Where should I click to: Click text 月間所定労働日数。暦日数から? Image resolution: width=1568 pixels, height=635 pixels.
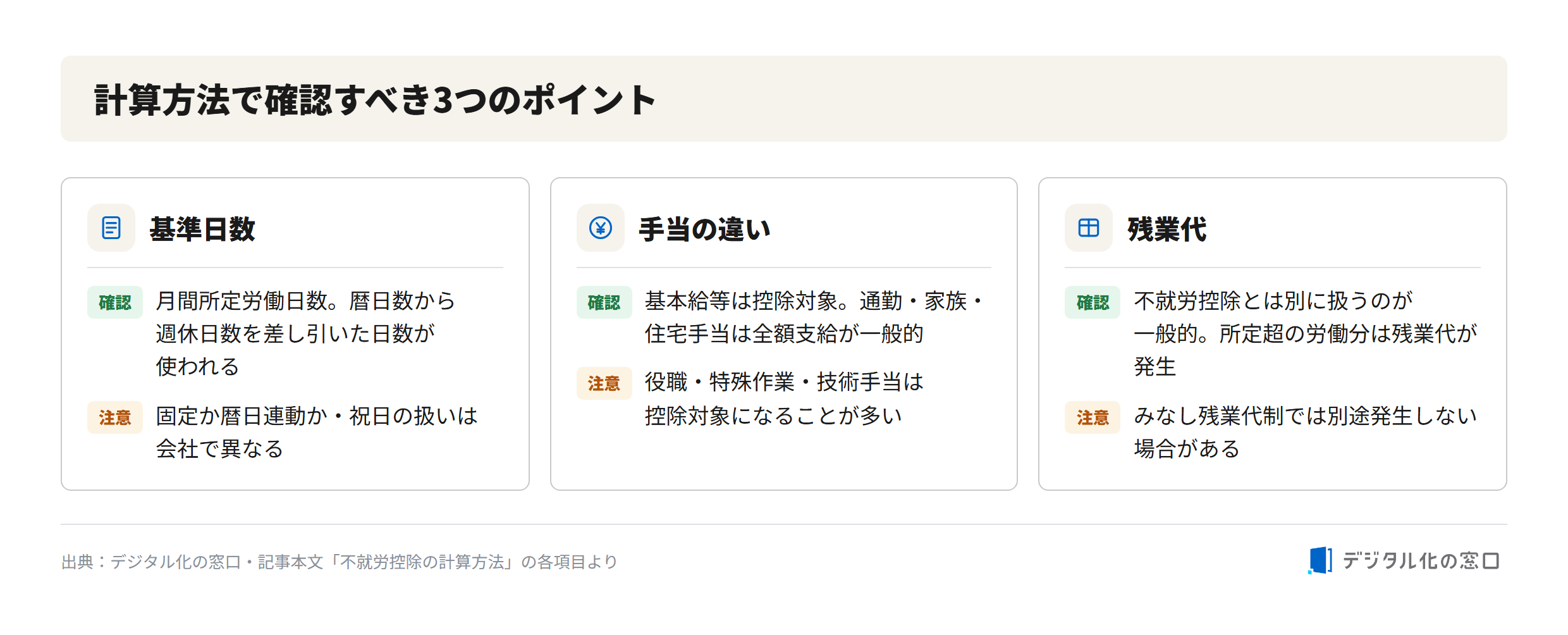(x=305, y=301)
